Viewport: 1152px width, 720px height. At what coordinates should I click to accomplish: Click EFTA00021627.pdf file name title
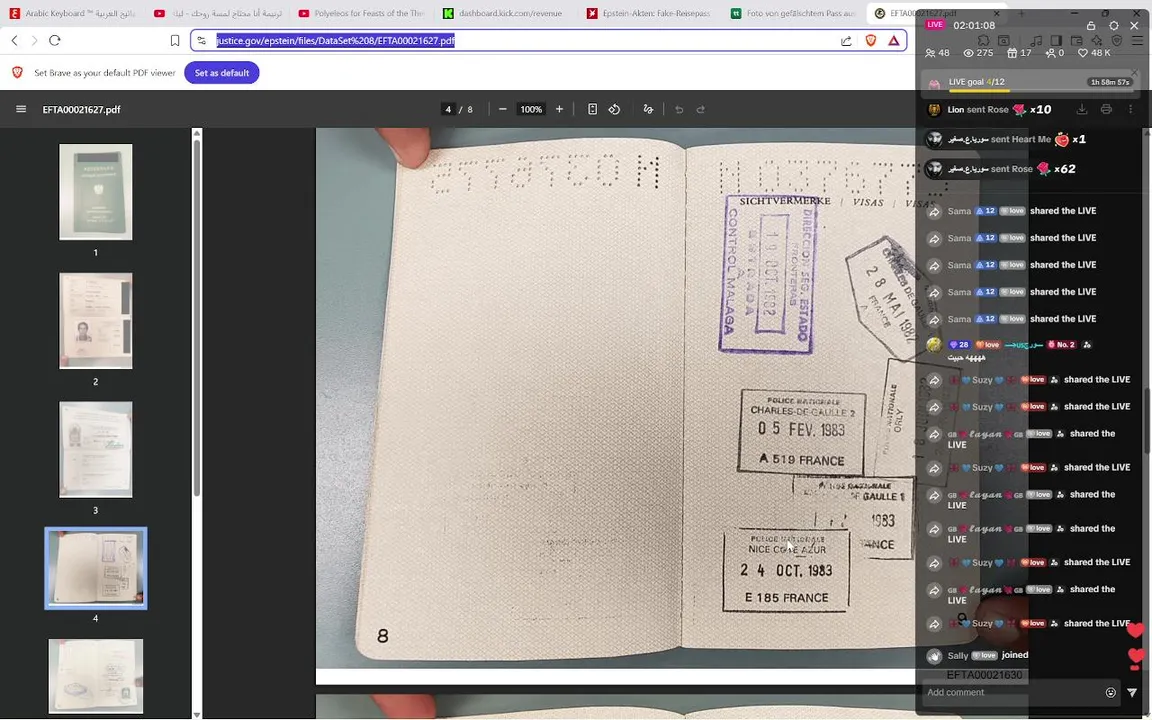coord(82,109)
